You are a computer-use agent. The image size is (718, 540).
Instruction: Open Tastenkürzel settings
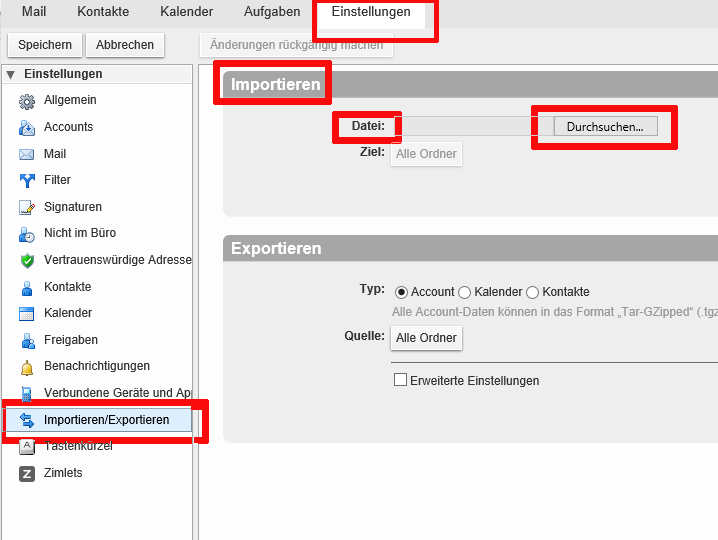click(x=78, y=446)
